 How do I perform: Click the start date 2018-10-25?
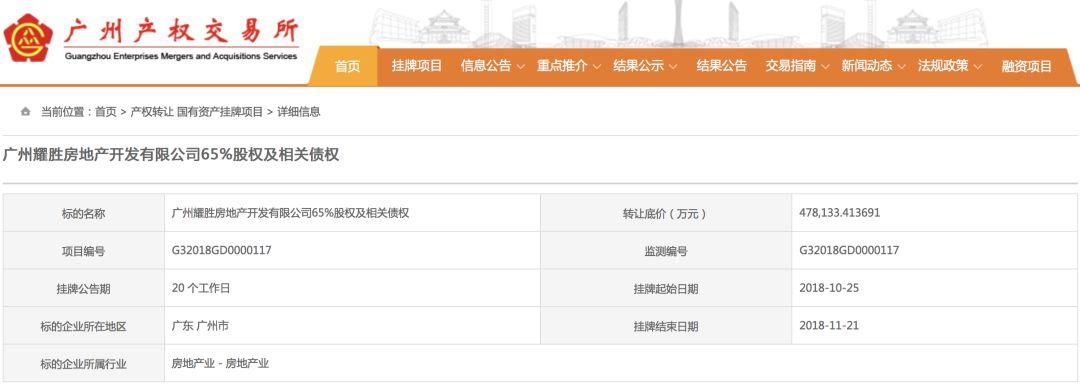tap(829, 288)
